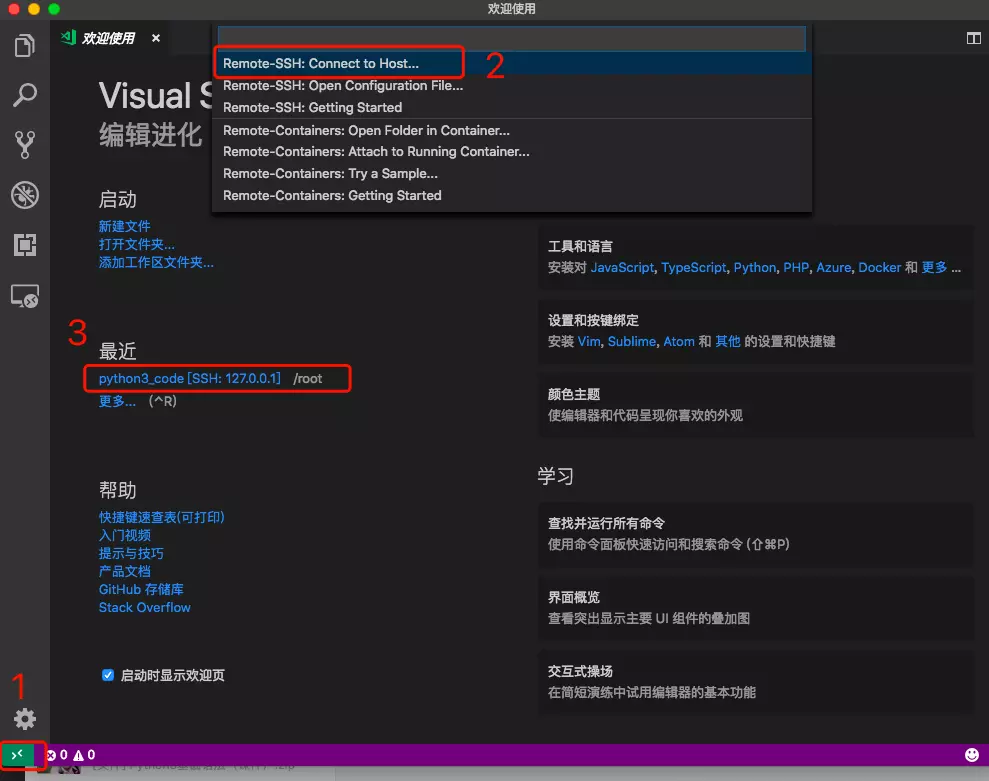Open the 交互式操场 card
Screen dimensions: 989x781
click(x=756, y=681)
